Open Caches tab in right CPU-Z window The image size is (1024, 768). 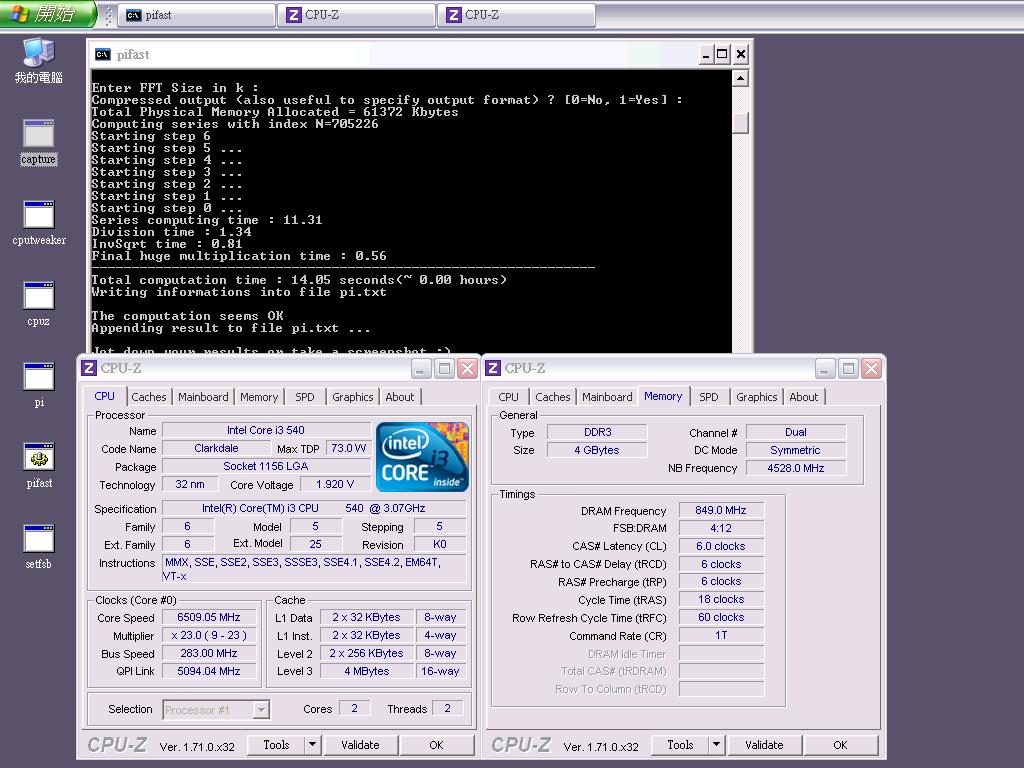pos(552,397)
